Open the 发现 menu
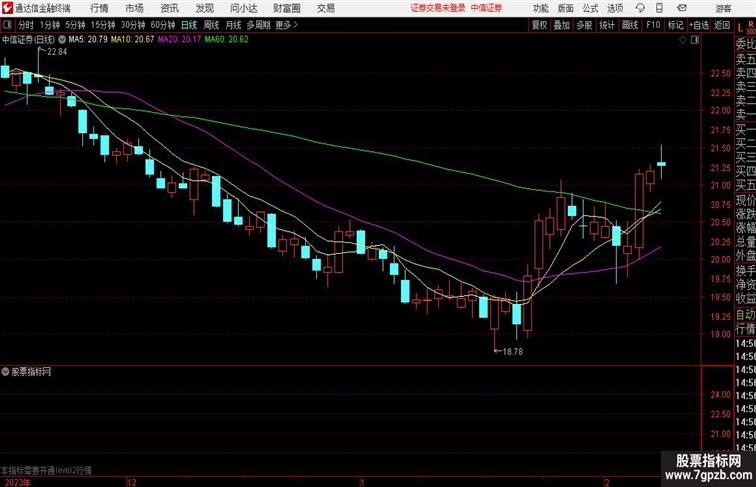Image resolution: width=756 pixels, height=487 pixels. pos(204,8)
